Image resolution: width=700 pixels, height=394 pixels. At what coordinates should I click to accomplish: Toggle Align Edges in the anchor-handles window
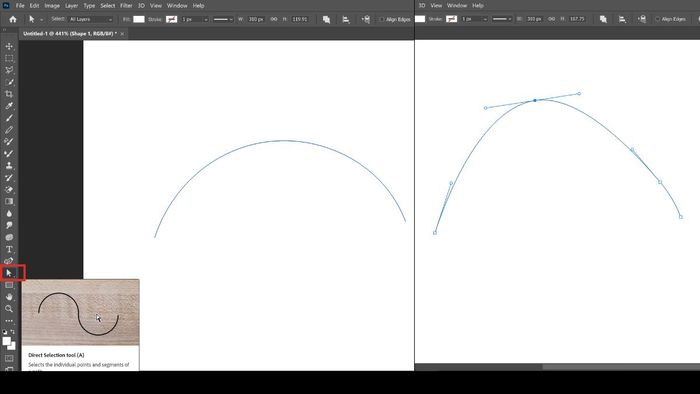[658, 19]
